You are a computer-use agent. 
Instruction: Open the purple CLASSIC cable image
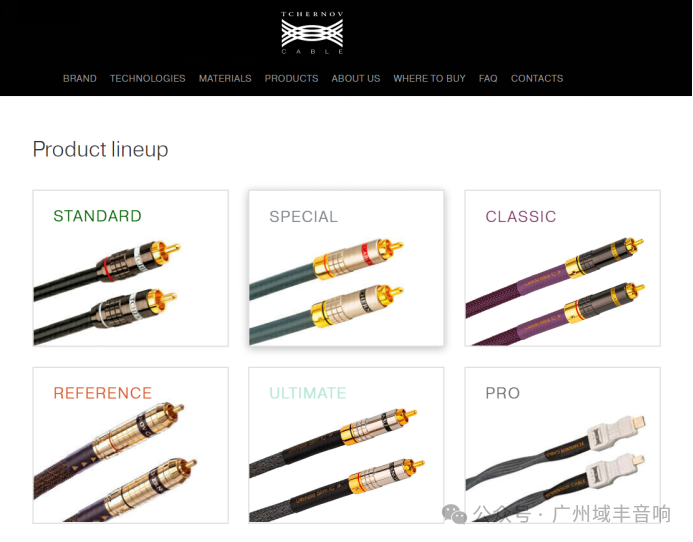point(555,291)
